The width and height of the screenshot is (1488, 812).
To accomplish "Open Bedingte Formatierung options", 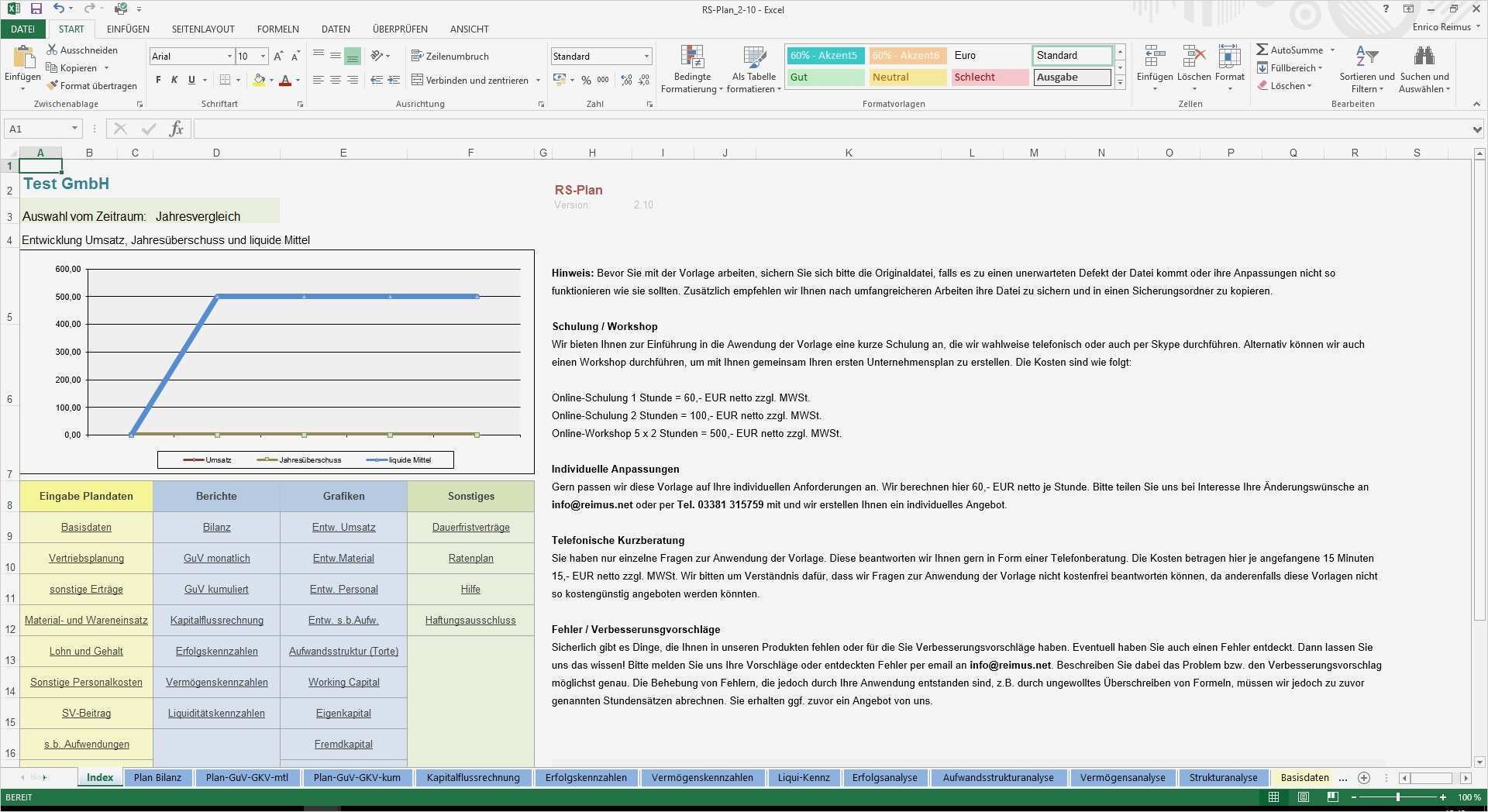I will click(692, 68).
